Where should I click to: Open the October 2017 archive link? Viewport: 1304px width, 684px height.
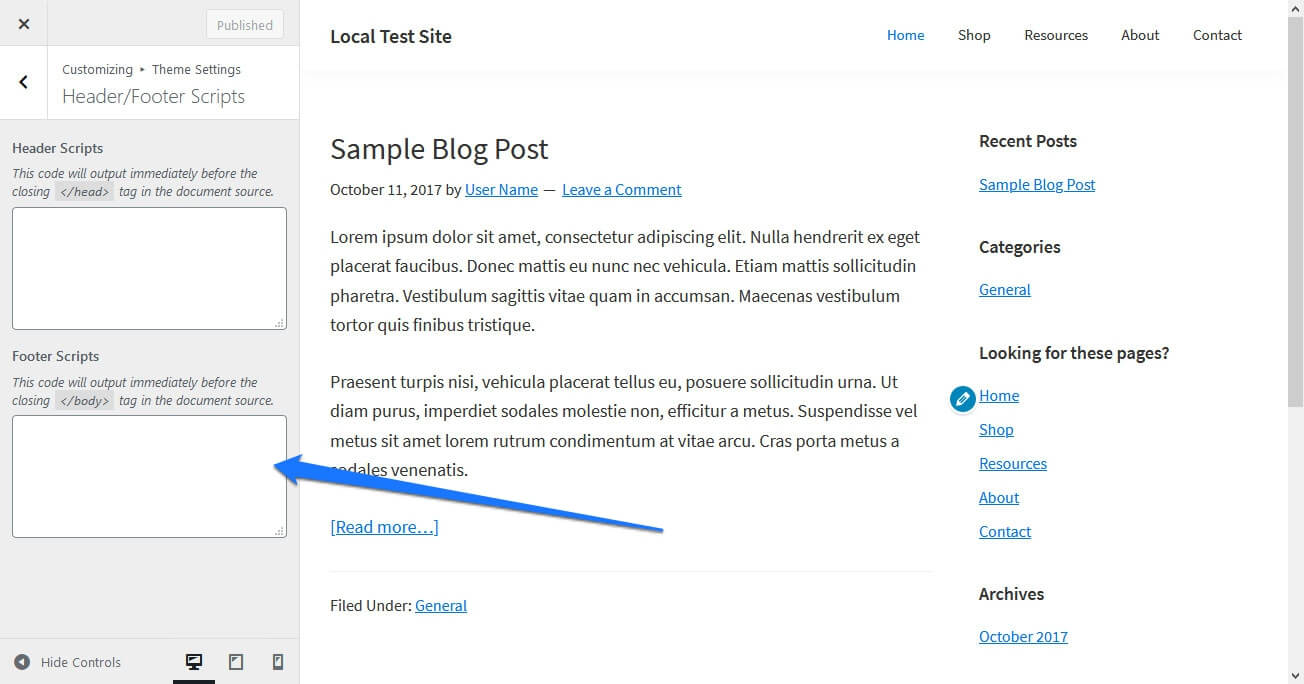(x=1023, y=637)
